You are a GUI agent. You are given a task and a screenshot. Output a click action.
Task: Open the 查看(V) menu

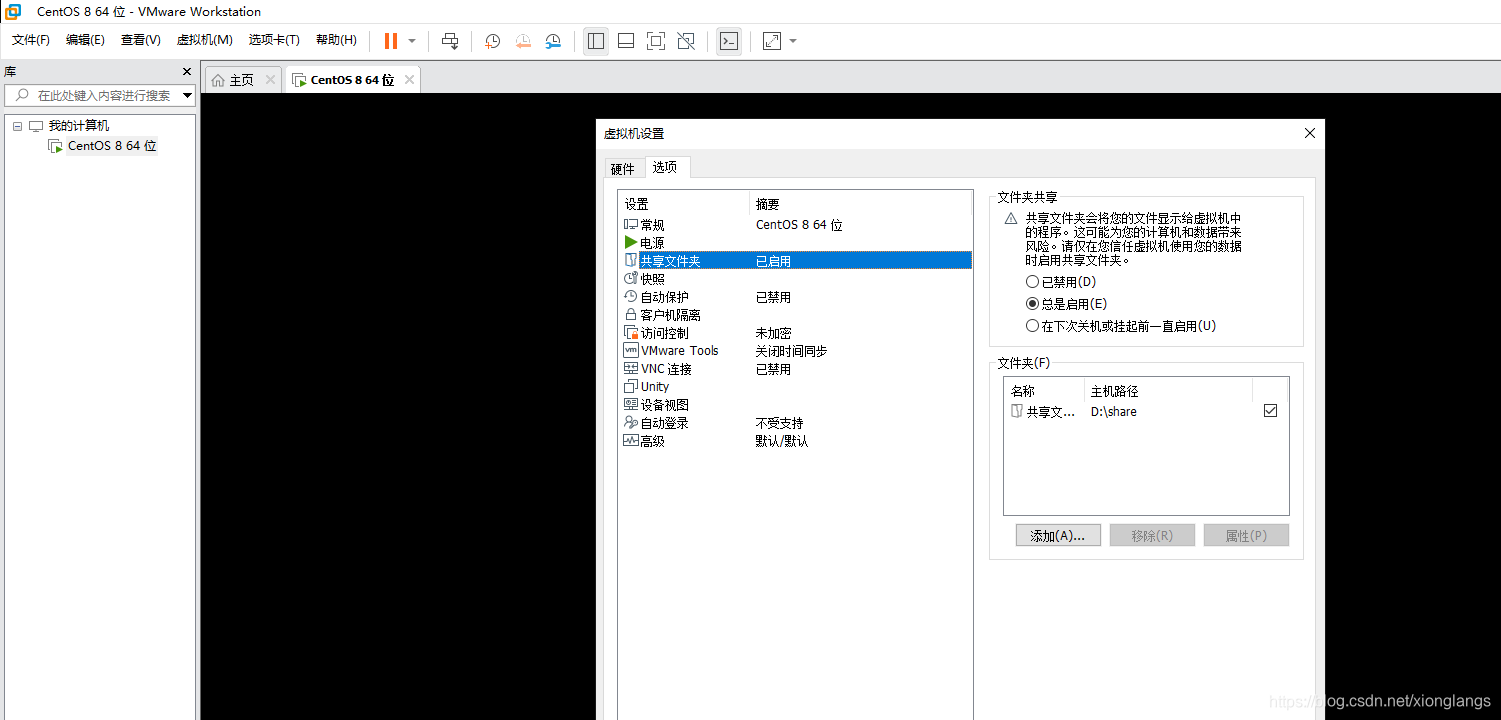coord(141,40)
